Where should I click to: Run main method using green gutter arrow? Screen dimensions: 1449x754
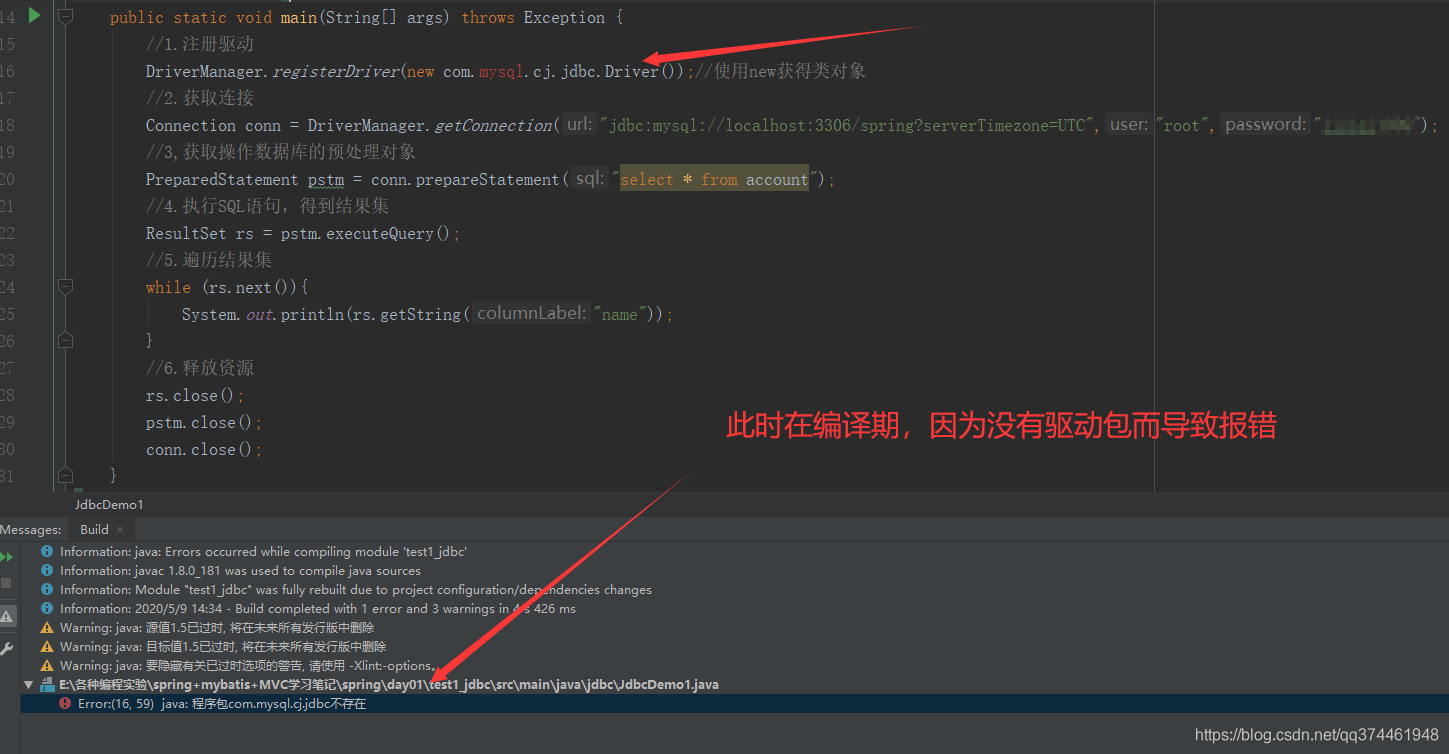point(34,16)
